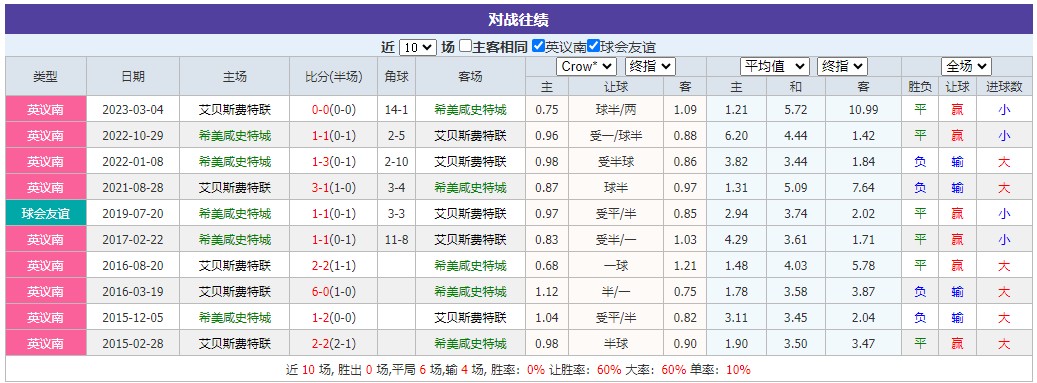The image size is (1037, 383).
Task: Uncheck the 球会友谊 filter checkbox
Action: (x=593, y=46)
